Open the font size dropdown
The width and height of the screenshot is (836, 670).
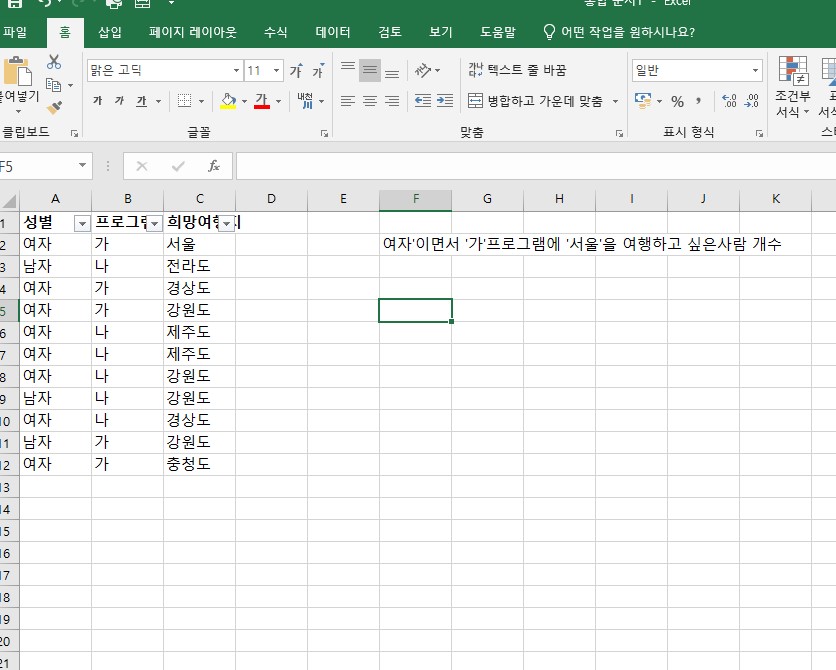pyautogui.click(x=277, y=71)
